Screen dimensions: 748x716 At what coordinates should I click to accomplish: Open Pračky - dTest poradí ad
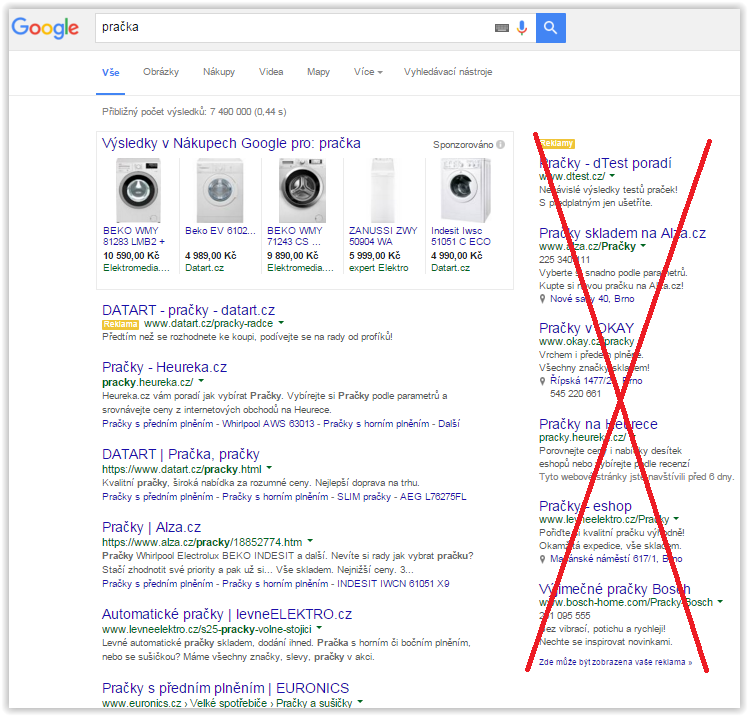click(x=605, y=163)
